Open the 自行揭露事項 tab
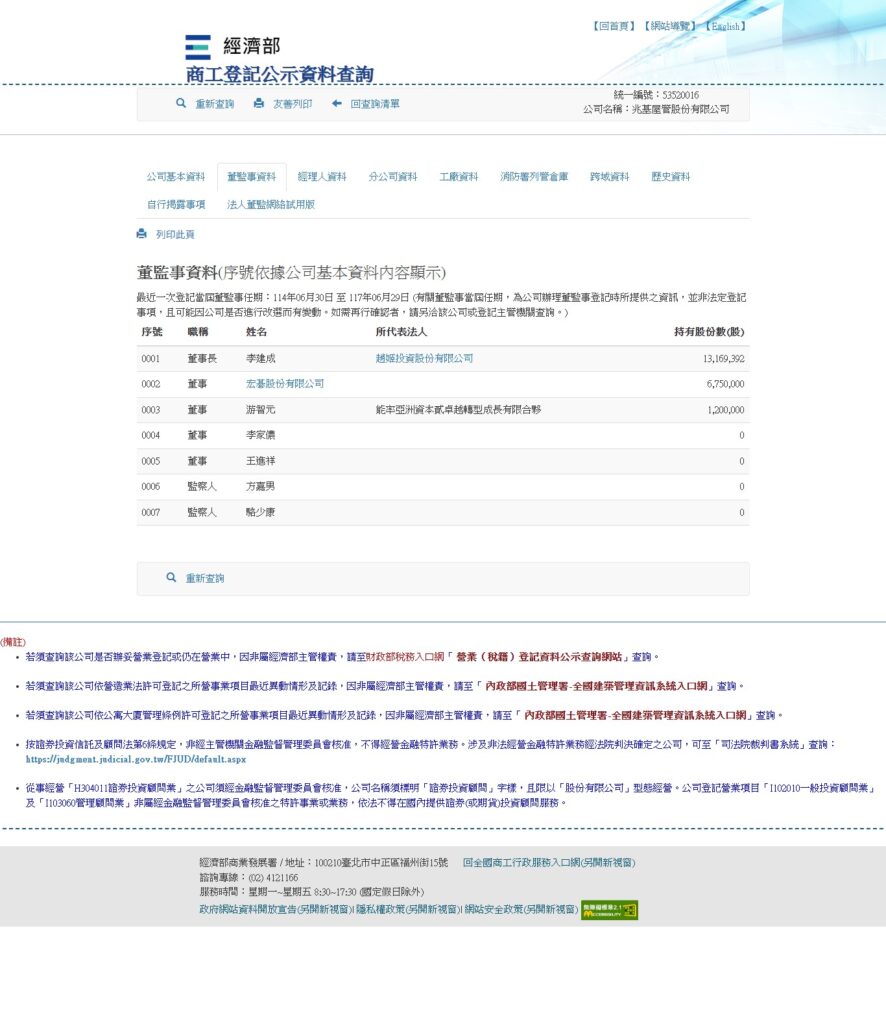This screenshot has width=886, height=1024. (176, 204)
